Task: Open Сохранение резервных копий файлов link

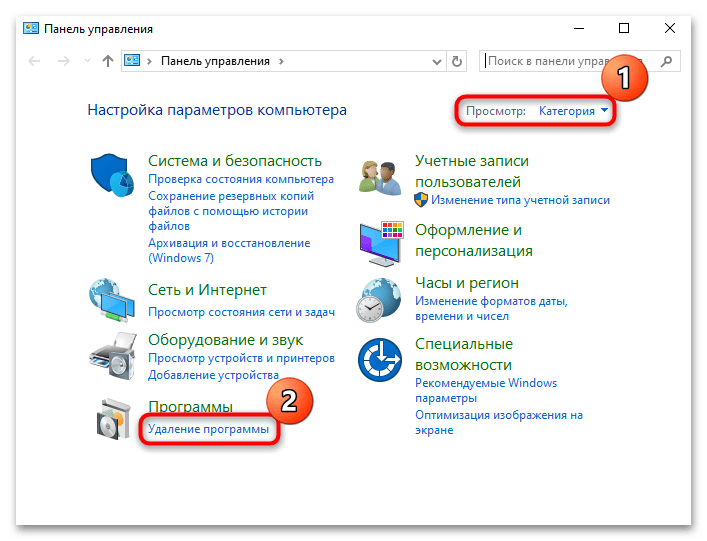Action: click(x=231, y=211)
